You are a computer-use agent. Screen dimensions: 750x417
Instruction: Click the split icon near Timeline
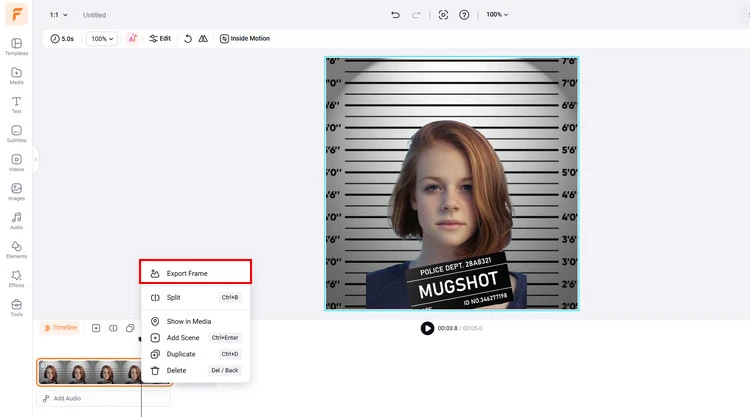pyautogui.click(x=113, y=328)
